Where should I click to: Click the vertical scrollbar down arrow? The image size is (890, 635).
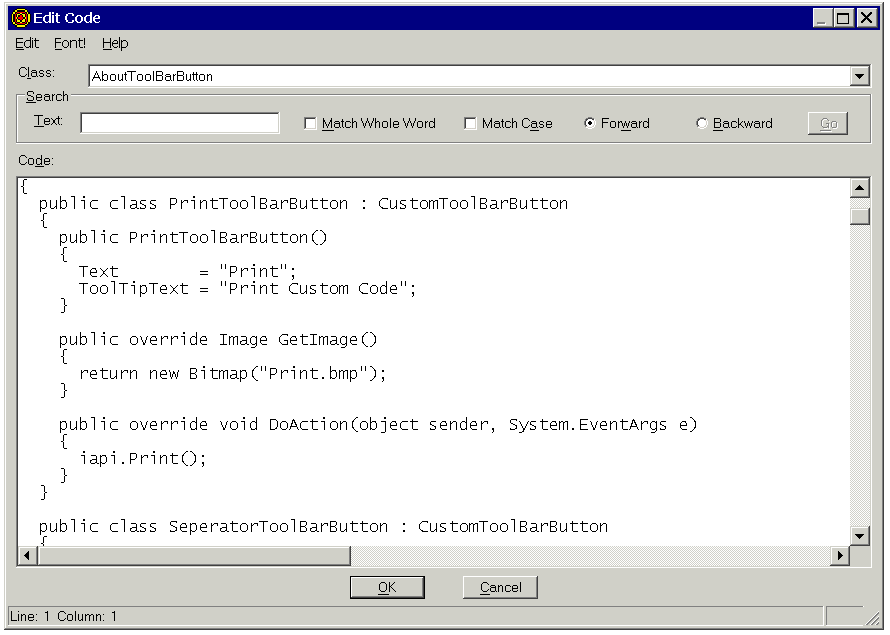tap(860, 536)
